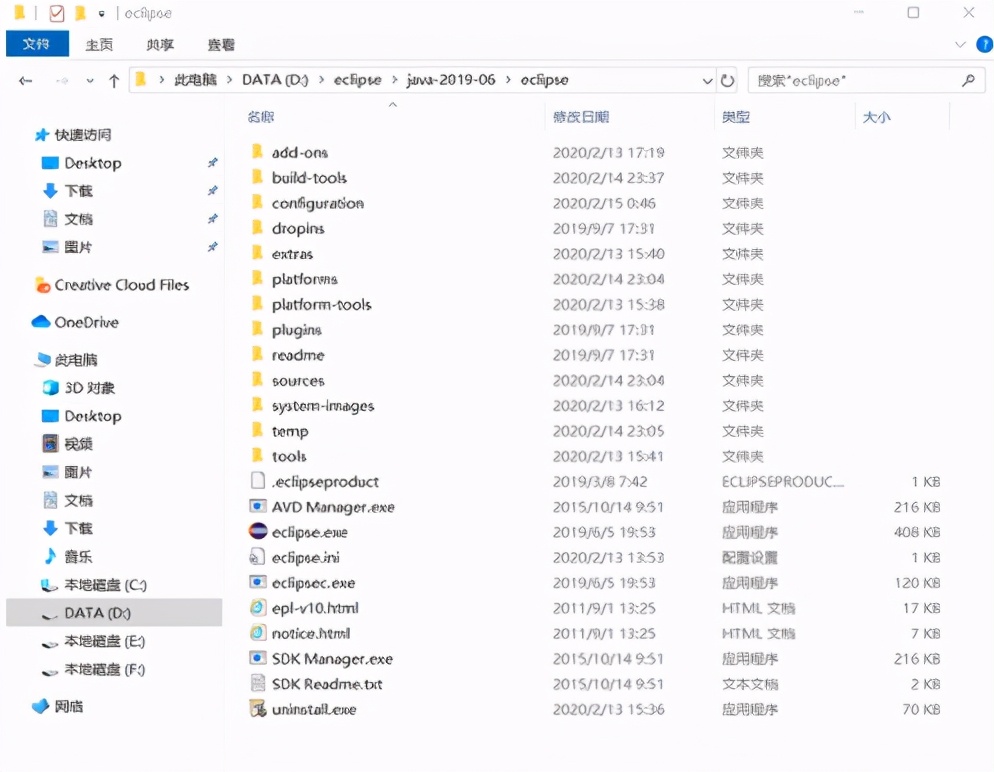The height and width of the screenshot is (772, 994).
Task: Click DATA (D:) in the breadcrumb path
Action: pyautogui.click(x=275, y=80)
